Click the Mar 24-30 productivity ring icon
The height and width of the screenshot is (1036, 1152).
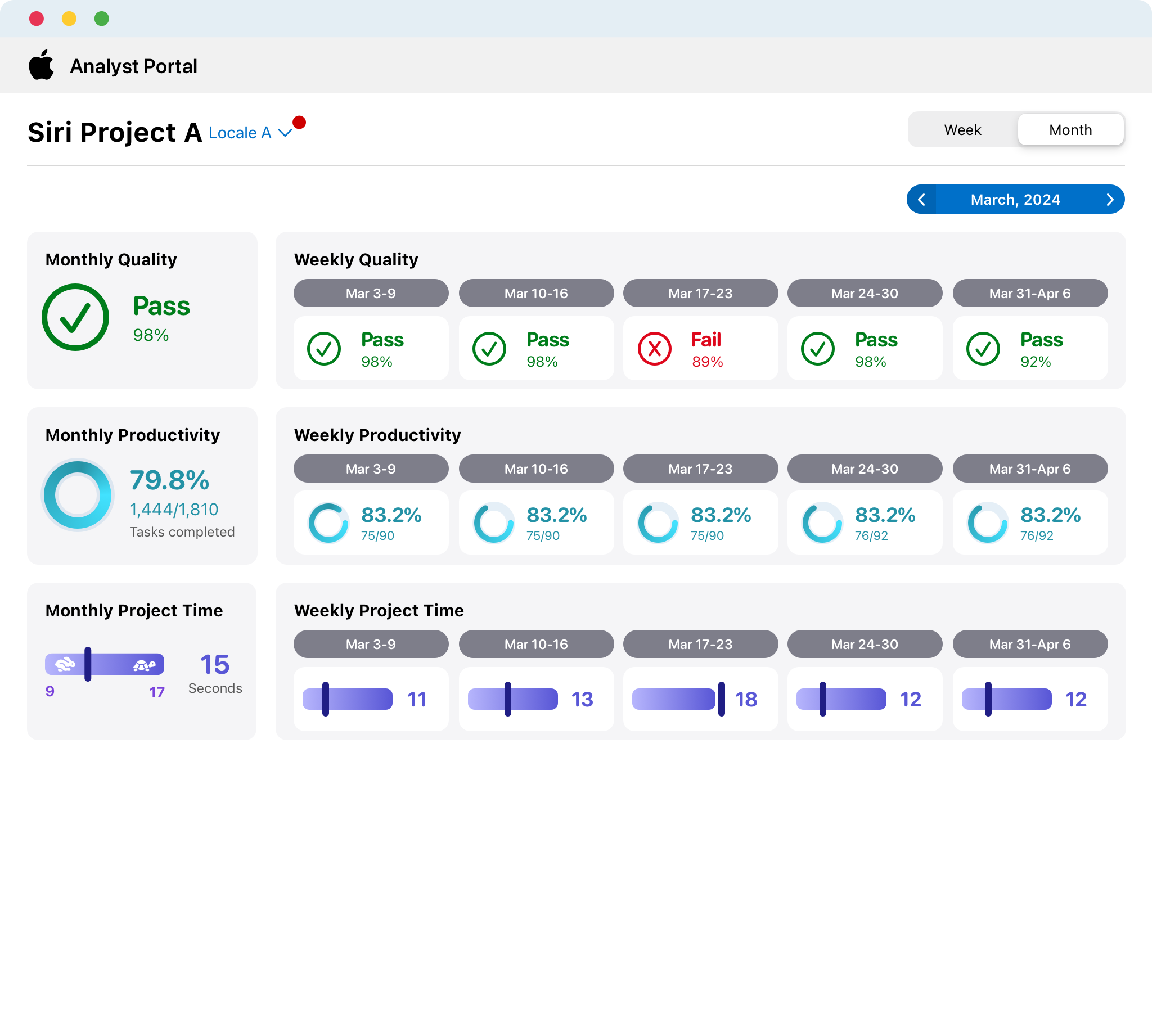point(822,522)
